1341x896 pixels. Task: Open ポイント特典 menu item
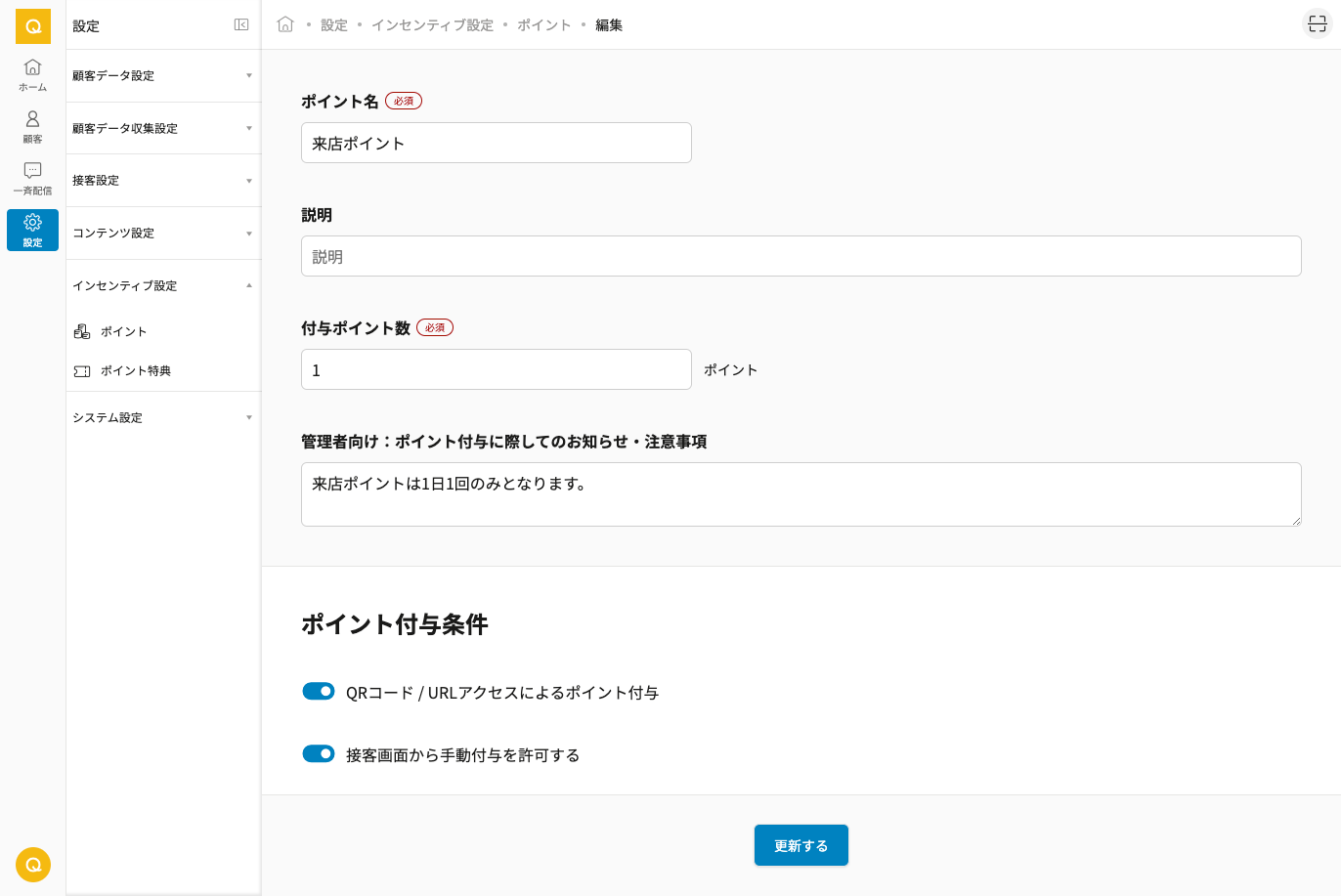pos(135,371)
